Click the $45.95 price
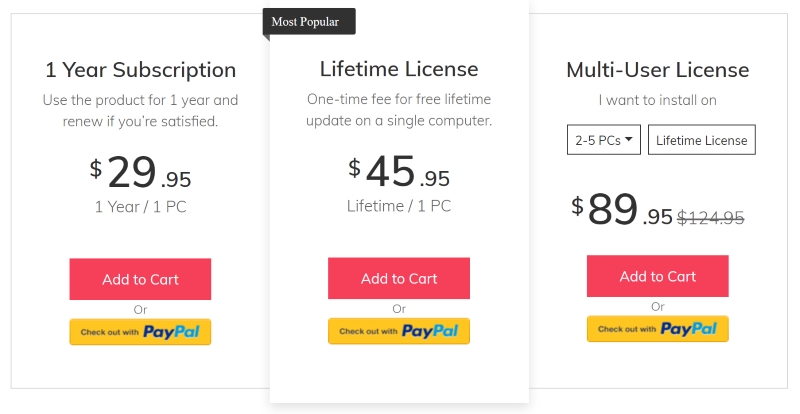800x414 pixels. point(399,171)
